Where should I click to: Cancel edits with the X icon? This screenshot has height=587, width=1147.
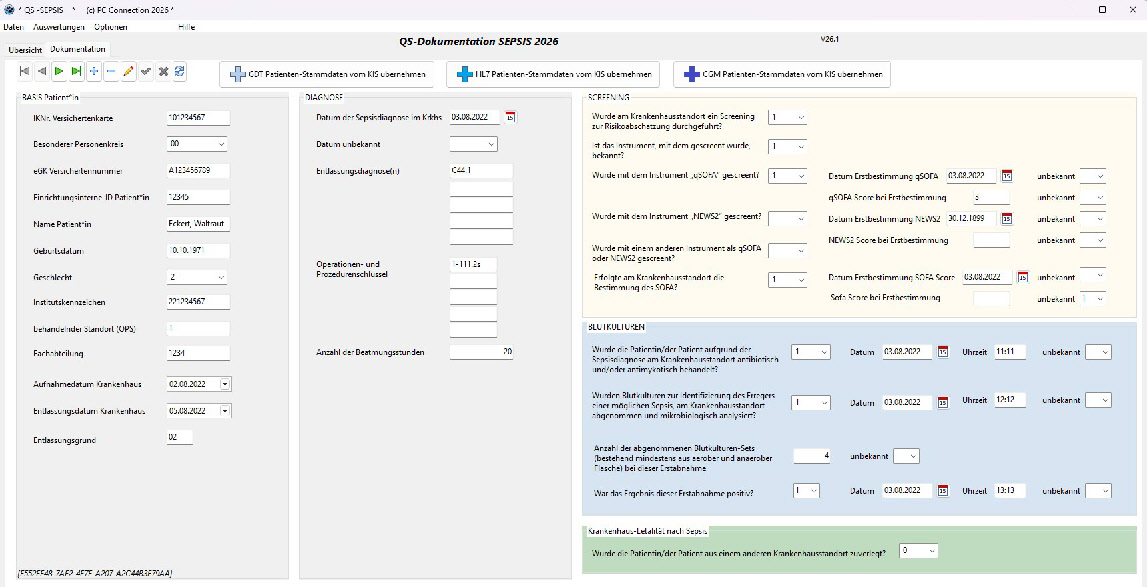(x=163, y=71)
